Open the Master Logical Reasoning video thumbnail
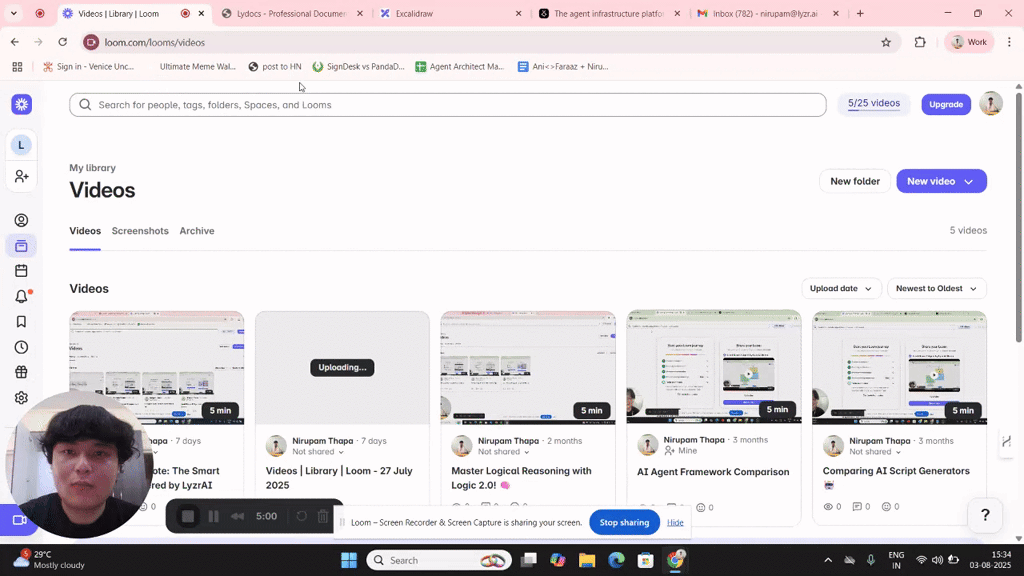Screen dimensions: 1024x576 [528, 368]
